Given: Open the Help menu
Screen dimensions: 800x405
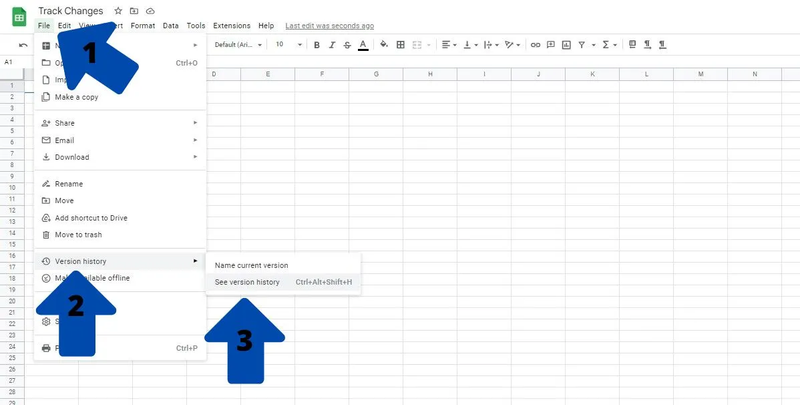Looking at the screenshot, I should (266, 26).
